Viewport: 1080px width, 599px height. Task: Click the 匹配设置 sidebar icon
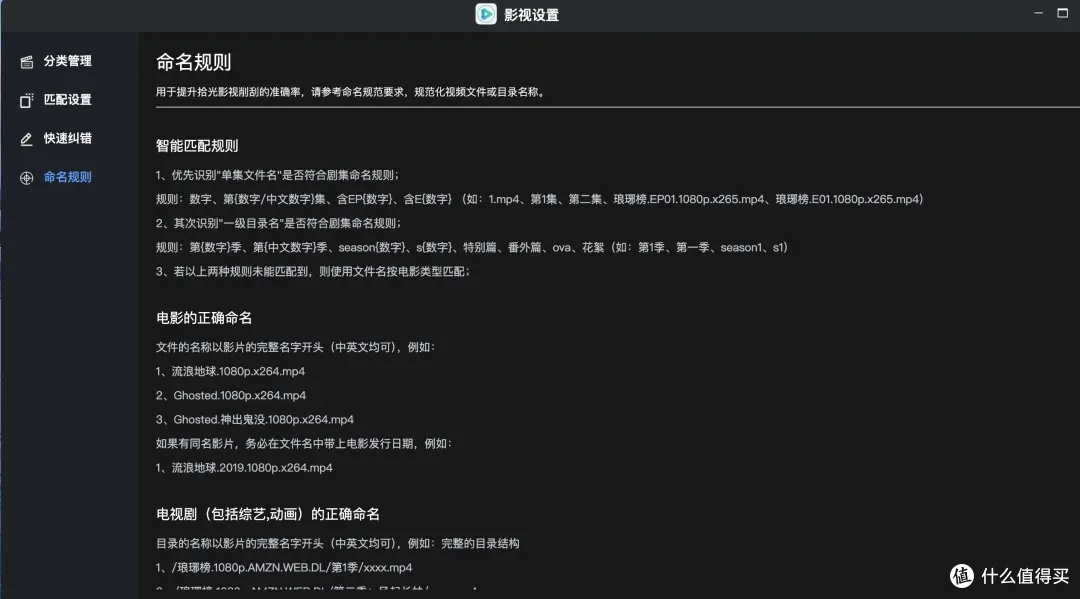(x=26, y=101)
